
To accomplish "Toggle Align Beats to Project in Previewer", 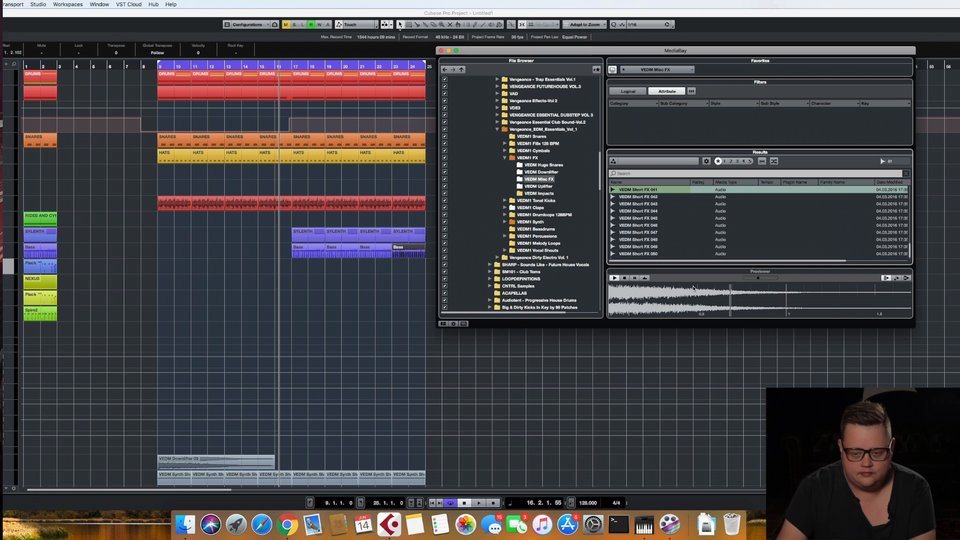I will tap(896, 278).
